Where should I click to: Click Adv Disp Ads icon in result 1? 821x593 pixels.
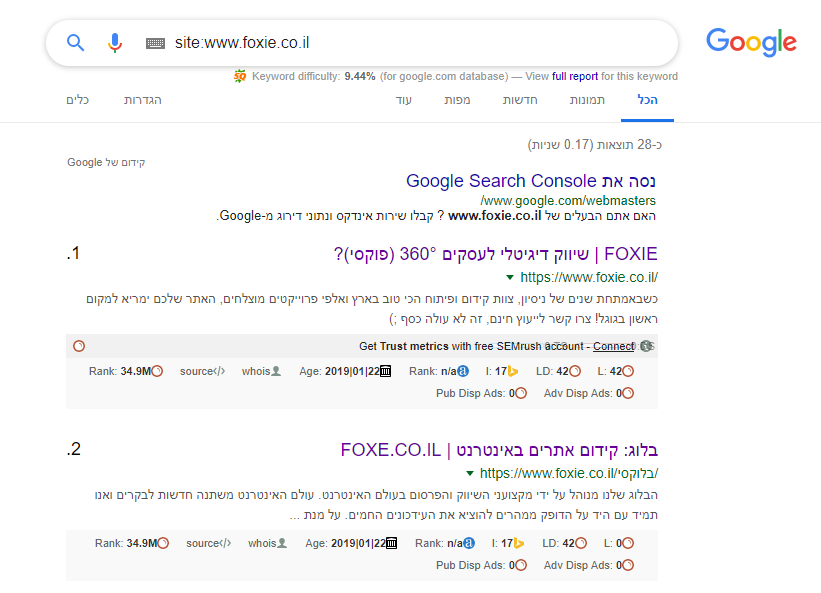pos(628,393)
